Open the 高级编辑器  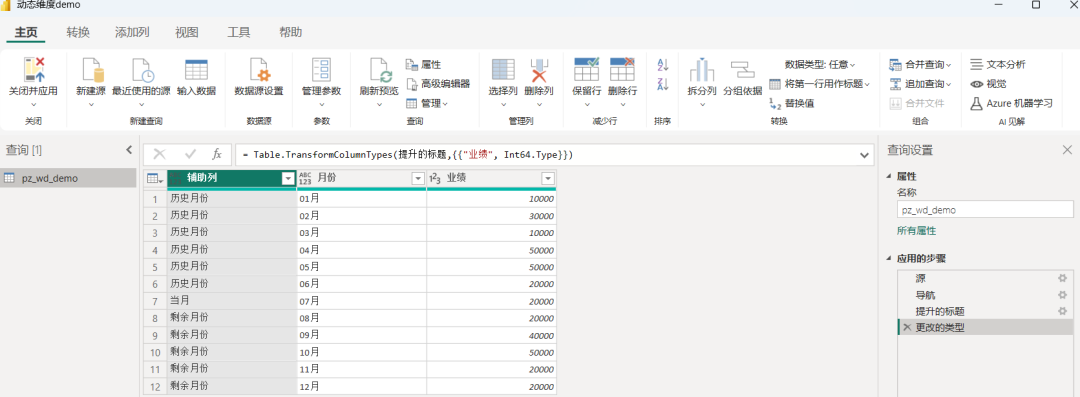438,84
